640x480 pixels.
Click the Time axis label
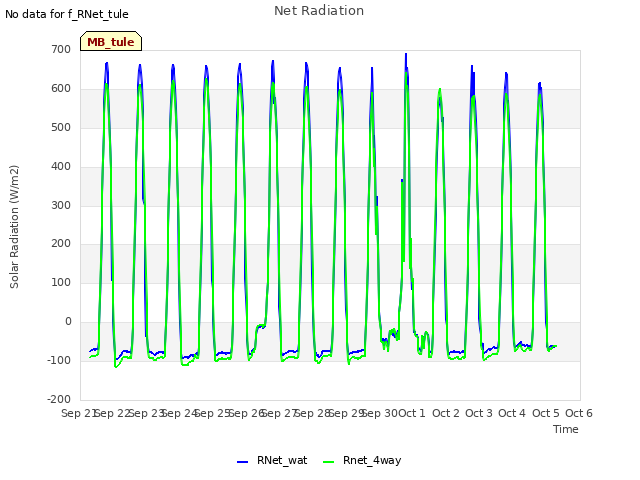point(566,429)
